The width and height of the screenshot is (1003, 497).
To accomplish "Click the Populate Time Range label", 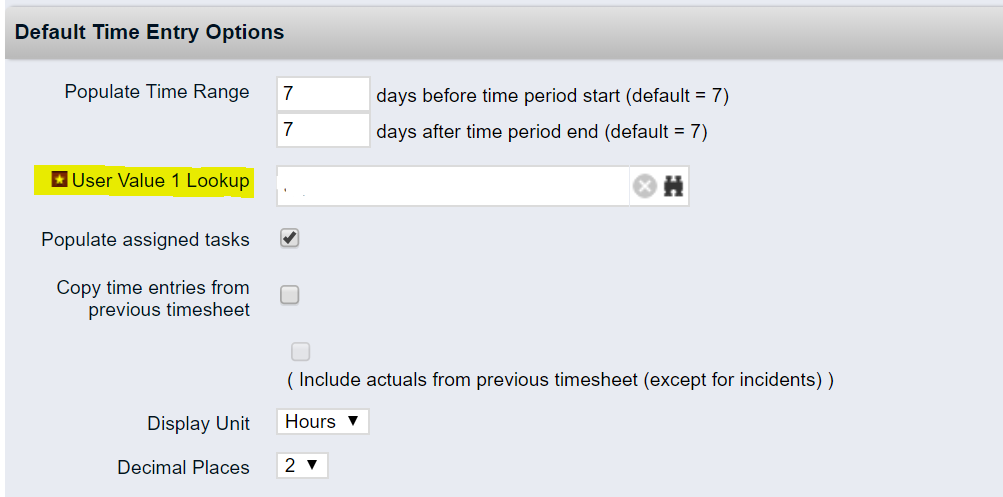I will pos(157,92).
